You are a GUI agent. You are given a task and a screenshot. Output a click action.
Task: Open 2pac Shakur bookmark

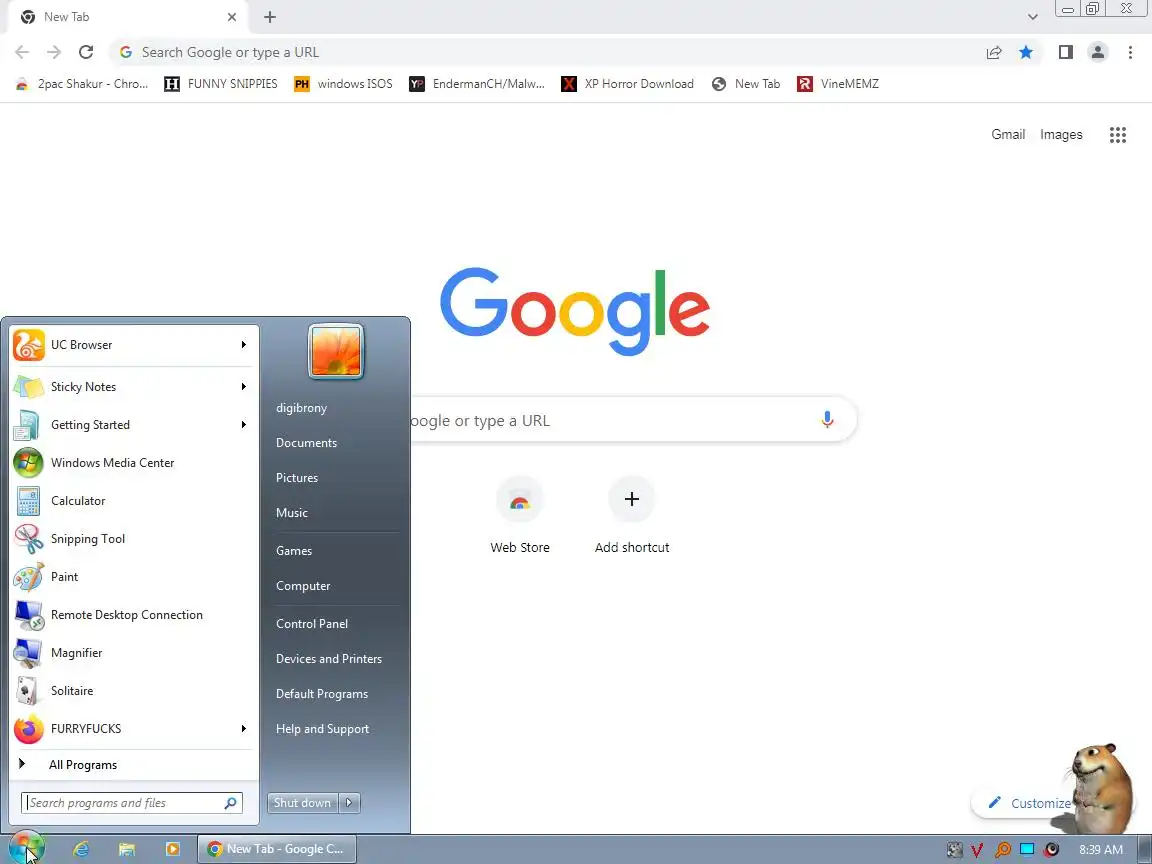point(82,84)
